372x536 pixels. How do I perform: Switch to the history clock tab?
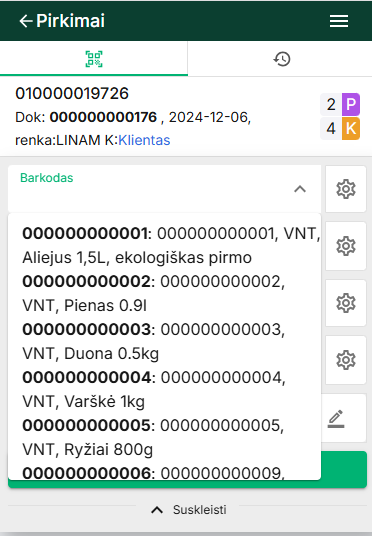pos(282,59)
